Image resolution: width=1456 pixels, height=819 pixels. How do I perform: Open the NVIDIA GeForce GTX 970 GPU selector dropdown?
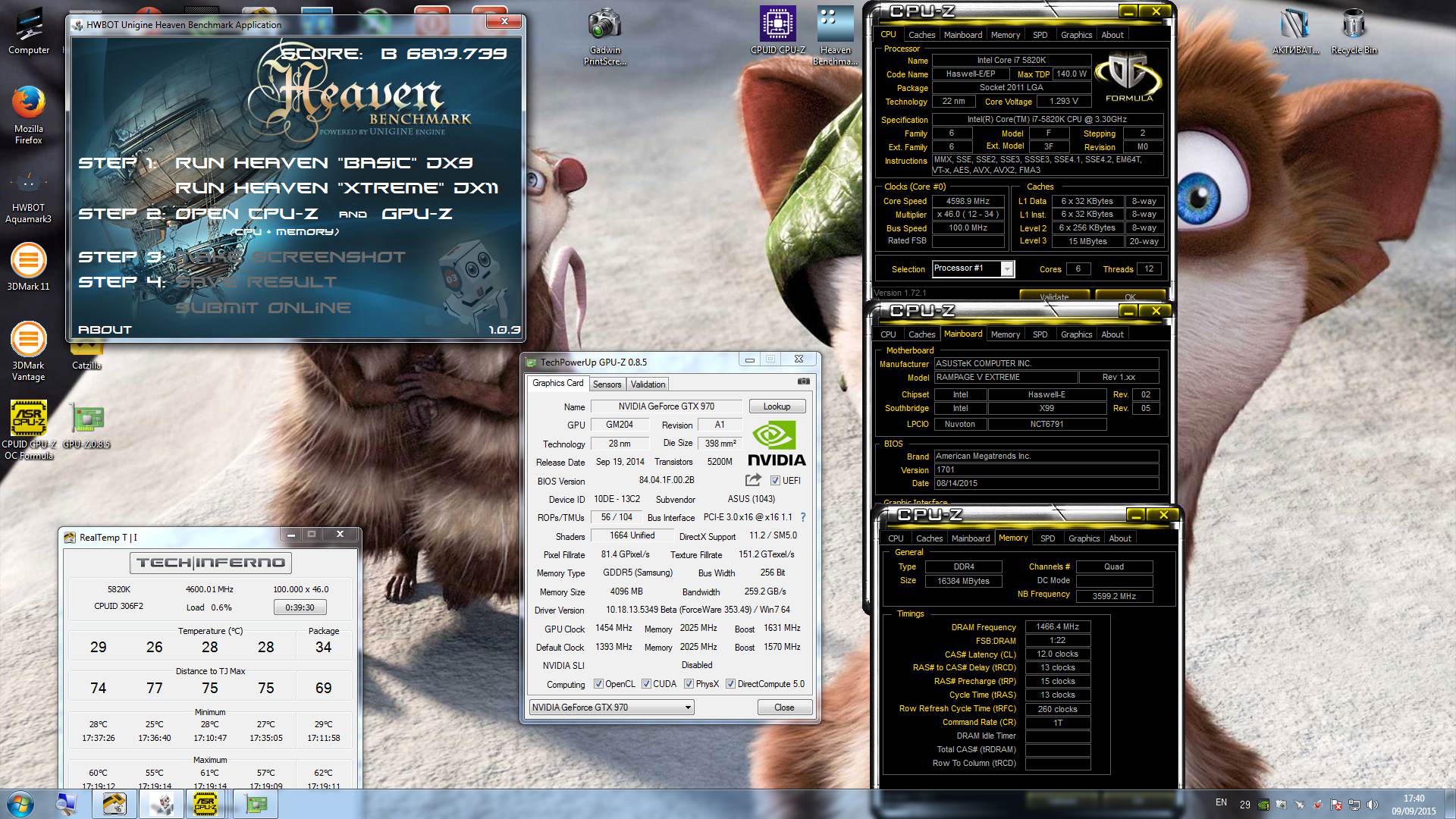click(x=611, y=707)
